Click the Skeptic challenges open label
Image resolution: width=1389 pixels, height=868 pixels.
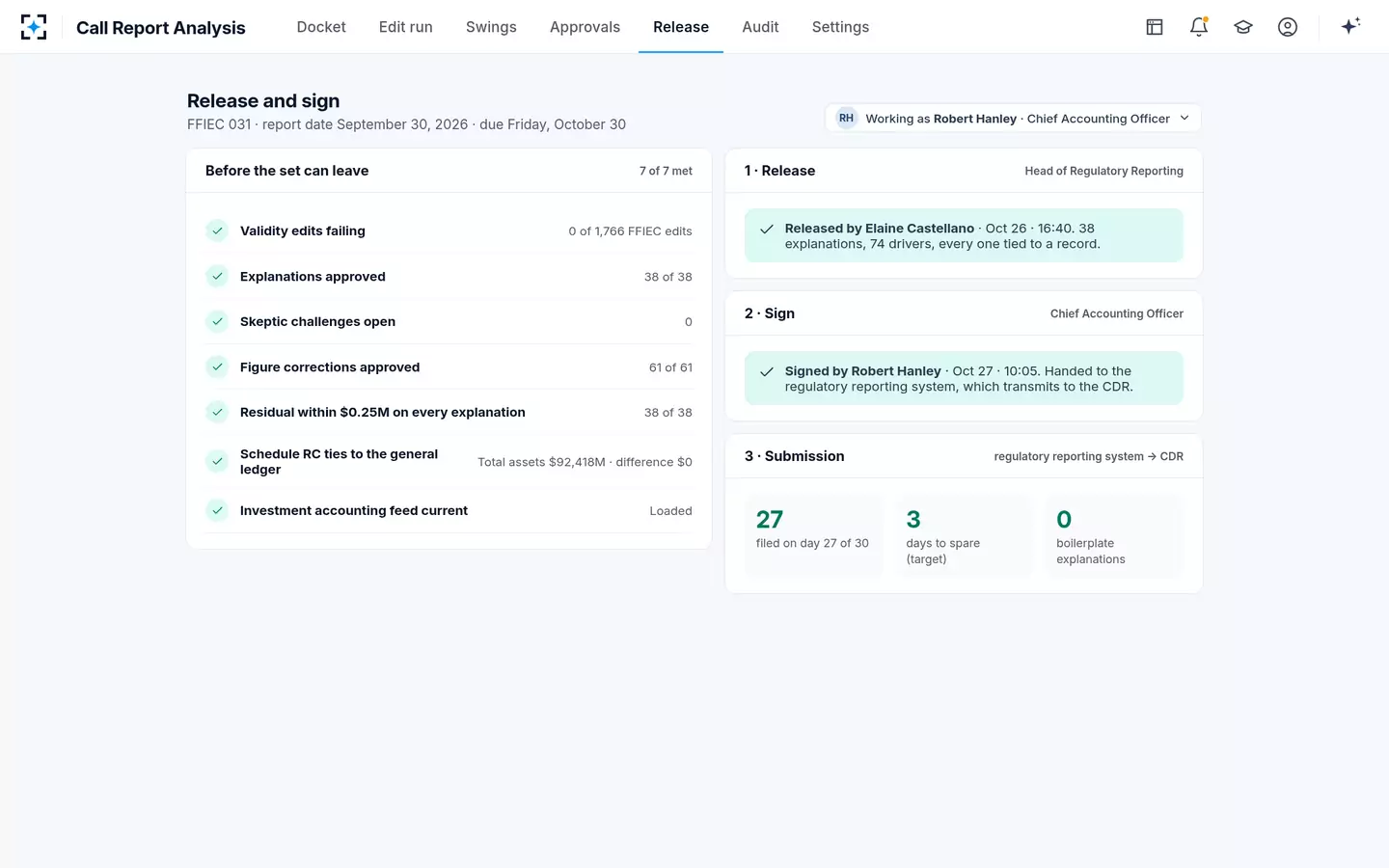pos(317,321)
